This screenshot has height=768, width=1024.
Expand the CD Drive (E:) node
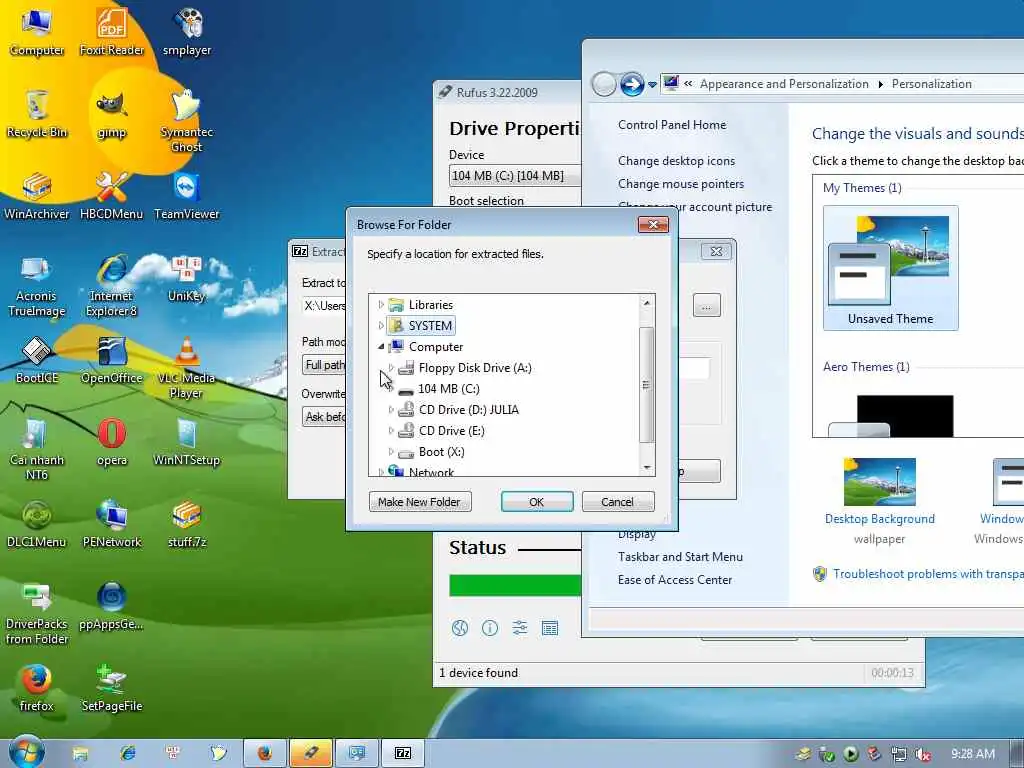(x=391, y=430)
